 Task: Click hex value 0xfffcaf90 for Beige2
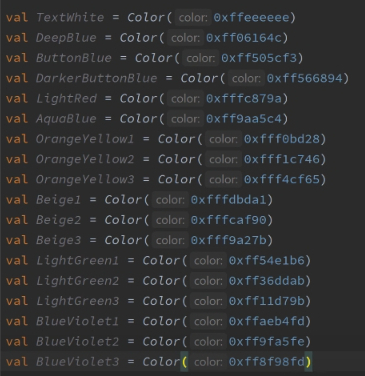(x=229, y=220)
